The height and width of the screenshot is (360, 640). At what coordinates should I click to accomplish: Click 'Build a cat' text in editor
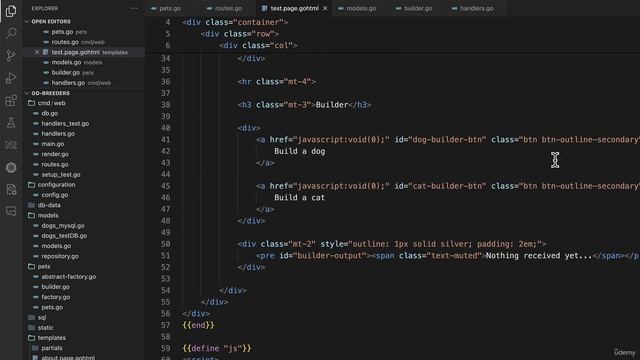pyautogui.click(x=300, y=198)
